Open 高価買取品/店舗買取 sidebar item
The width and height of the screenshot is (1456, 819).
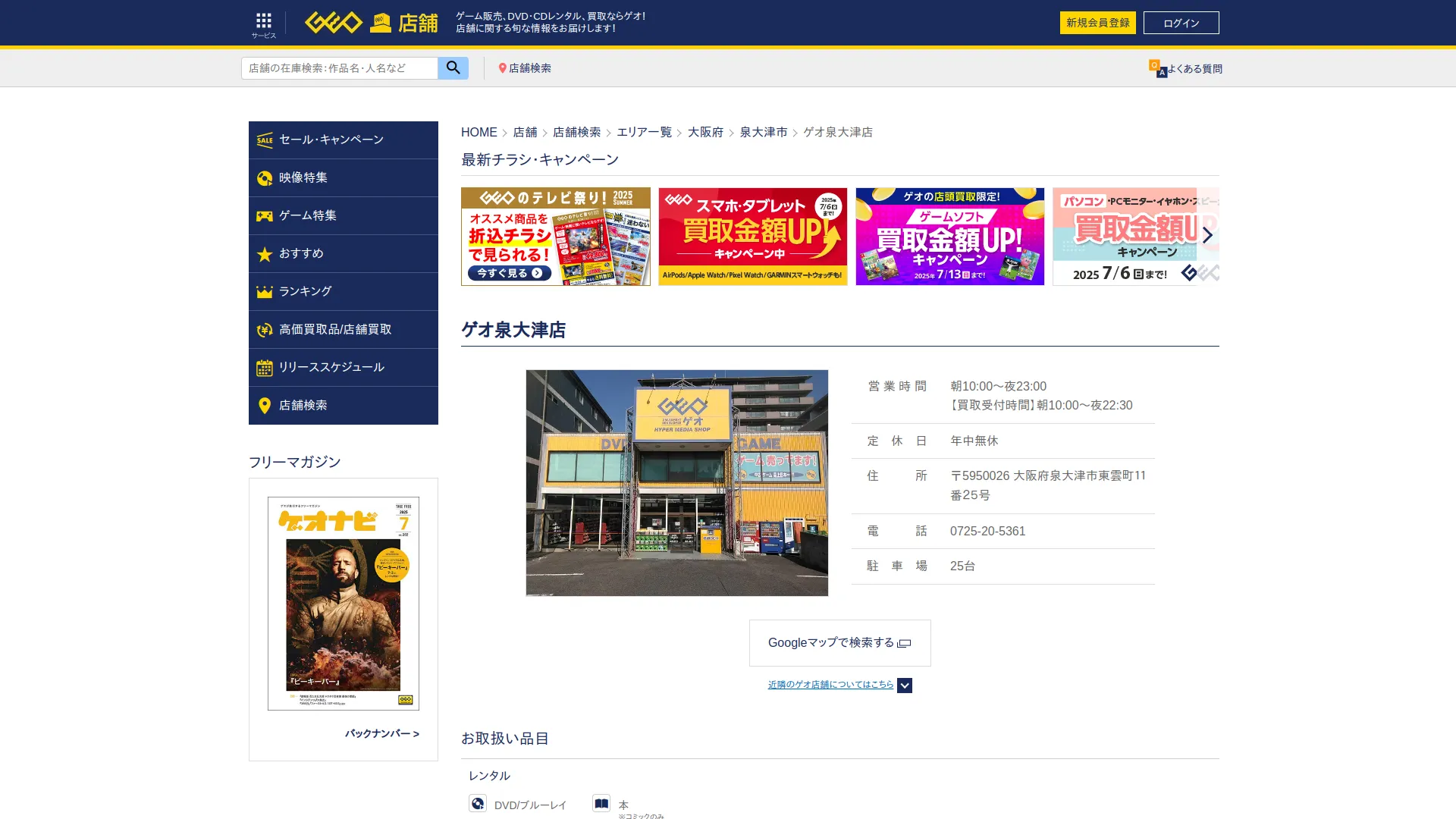pos(344,329)
